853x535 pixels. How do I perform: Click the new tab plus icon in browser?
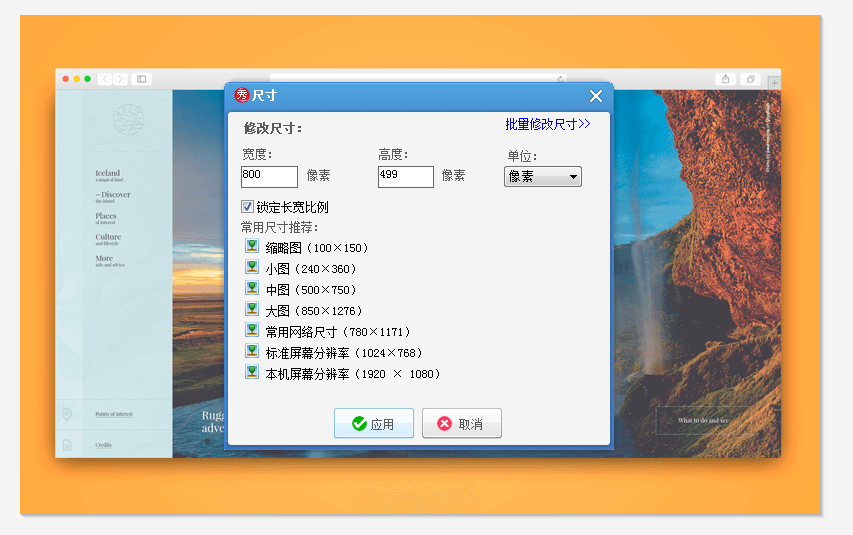tap(774, 83)
